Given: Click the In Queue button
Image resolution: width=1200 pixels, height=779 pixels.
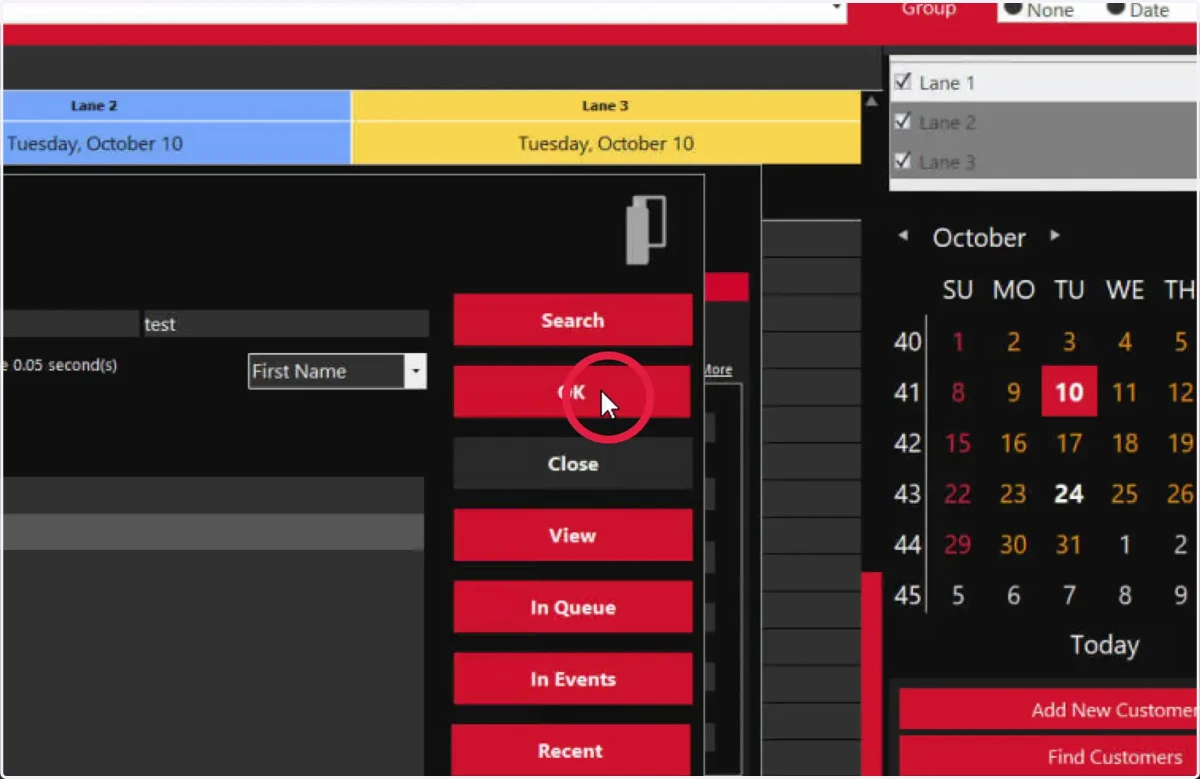Looking at the screenshot, I should (x=572, y=608).
